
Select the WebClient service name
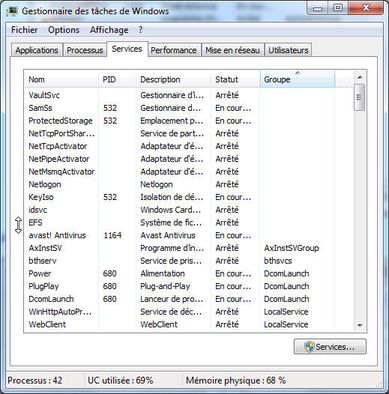pyautogui.click(x=47, y=324)
